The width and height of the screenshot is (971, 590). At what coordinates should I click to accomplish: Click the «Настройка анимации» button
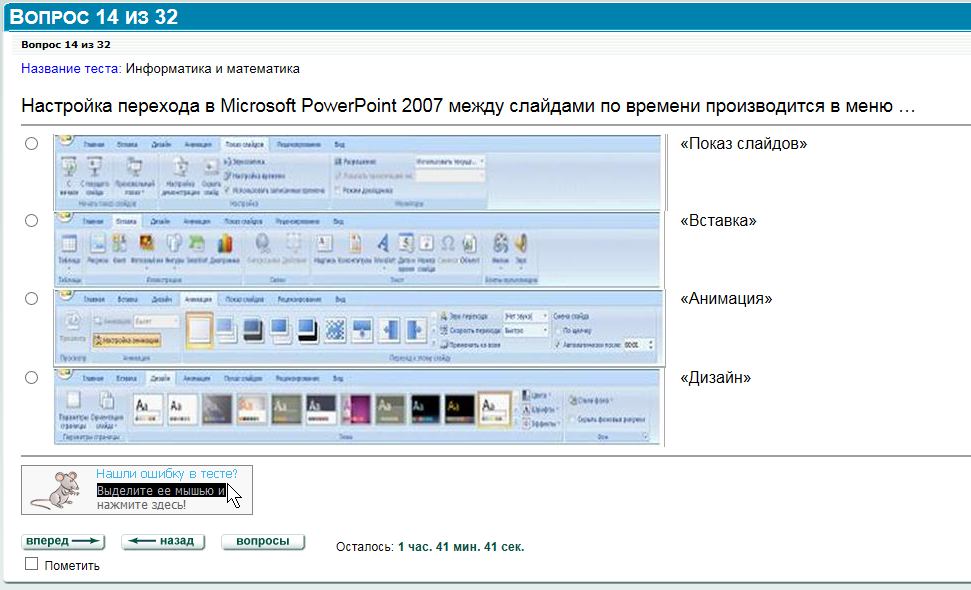pos(127,340)
